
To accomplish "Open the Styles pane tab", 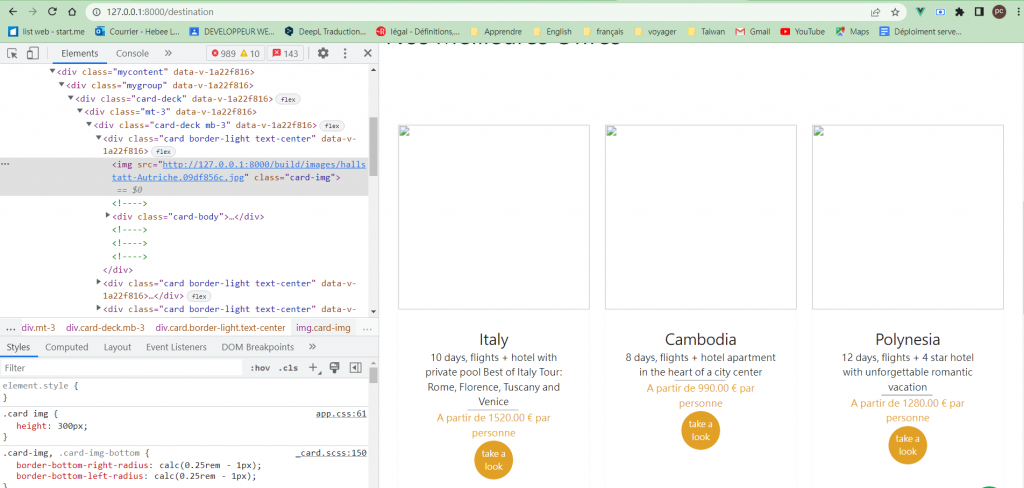I will pyautogui.click(x=18, y=347).
